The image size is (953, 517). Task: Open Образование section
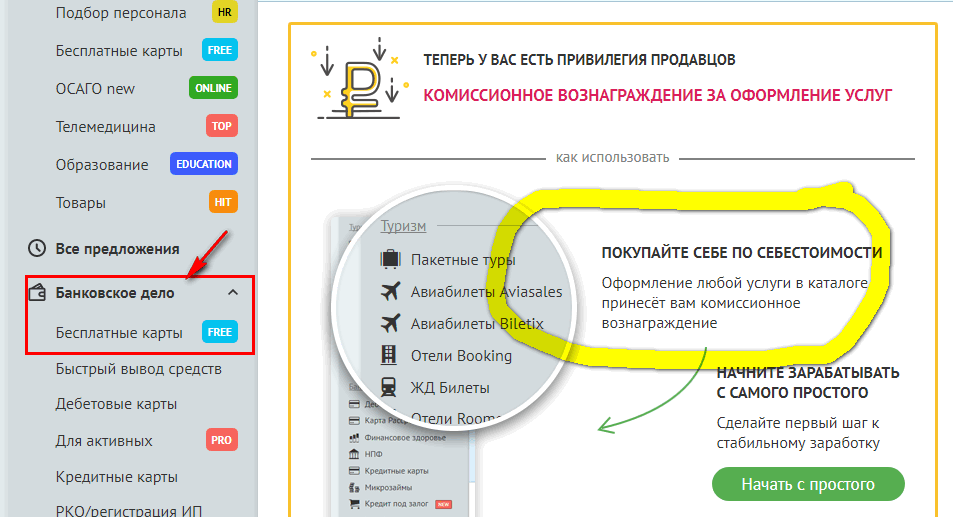point(102,165)
